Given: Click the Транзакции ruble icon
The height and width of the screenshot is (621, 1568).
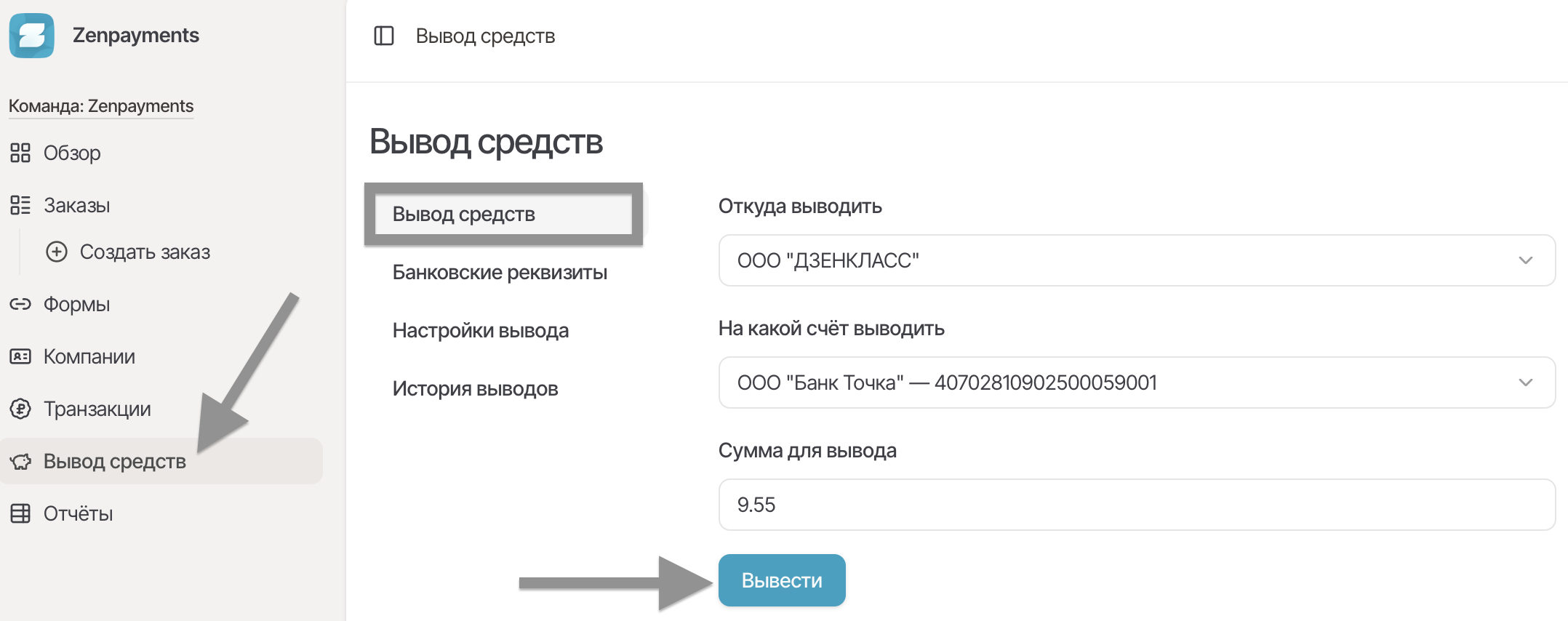Looking at the screenshot, I should point(20,409).
